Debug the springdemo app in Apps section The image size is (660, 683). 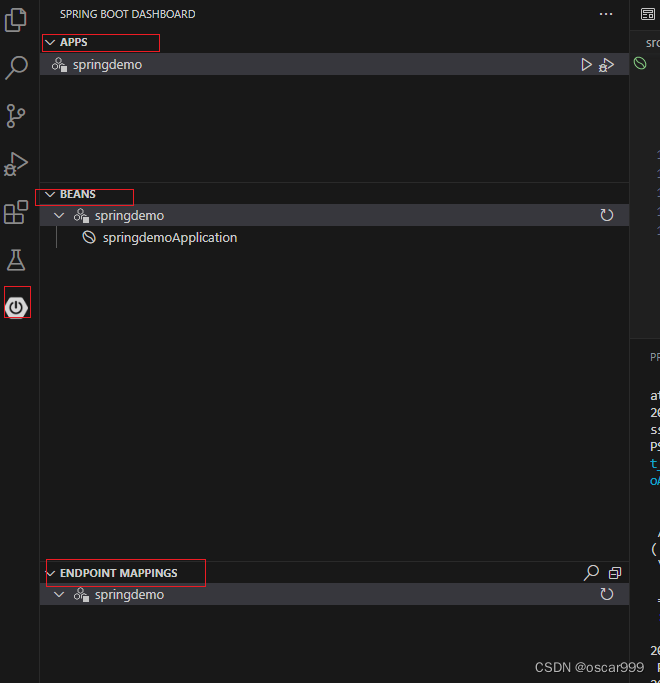click(606, 65)
